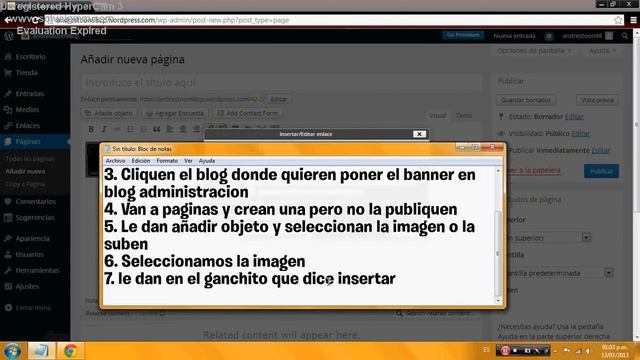Click the Herramientas wrench icon in sidebar

pos(8,270)
